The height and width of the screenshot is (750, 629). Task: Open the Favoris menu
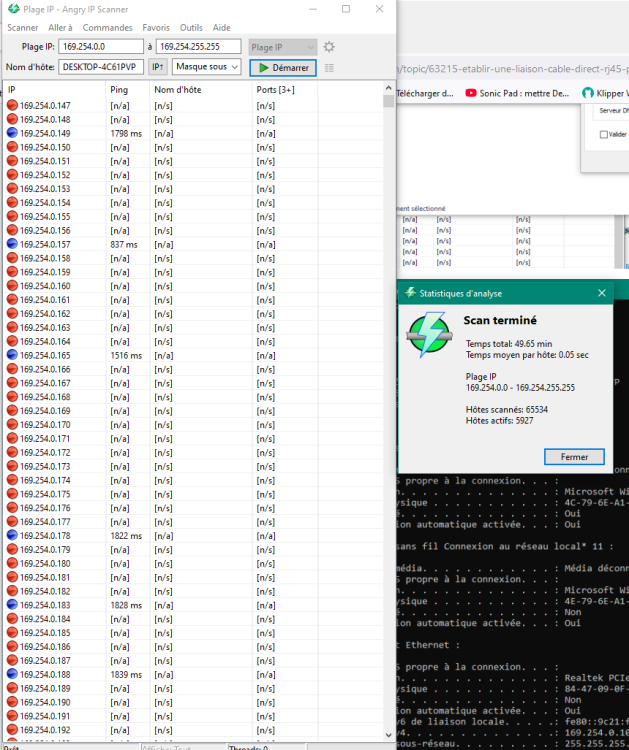156,28
